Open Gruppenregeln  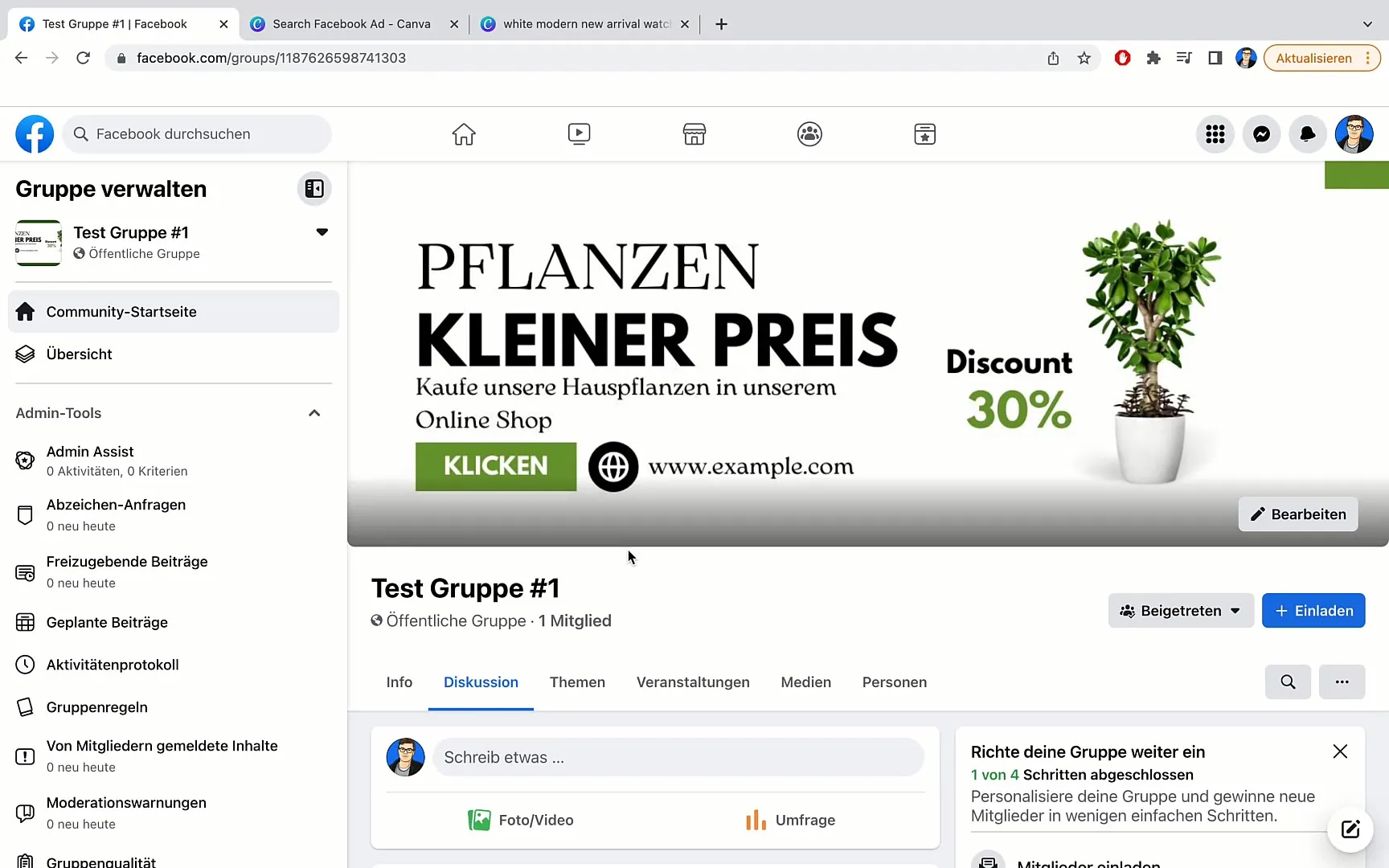(174, 707)
